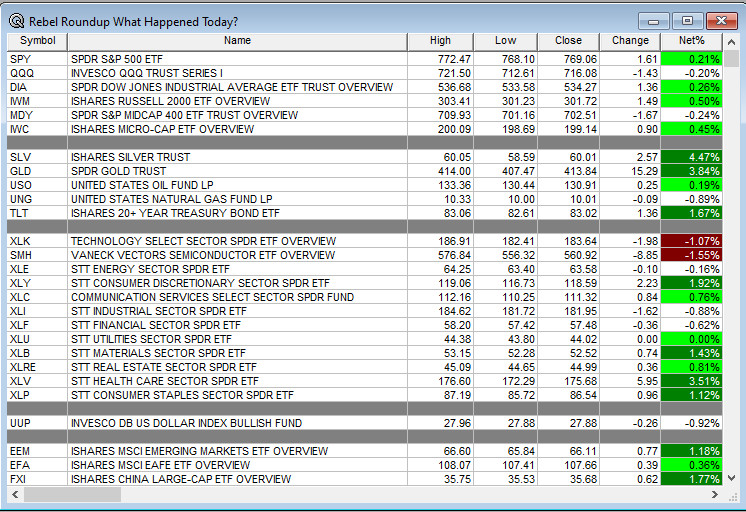Select the XLI symbol cell
Image resolution: width=746 pixels, height=512 pixels.
(x=38, y=311)
